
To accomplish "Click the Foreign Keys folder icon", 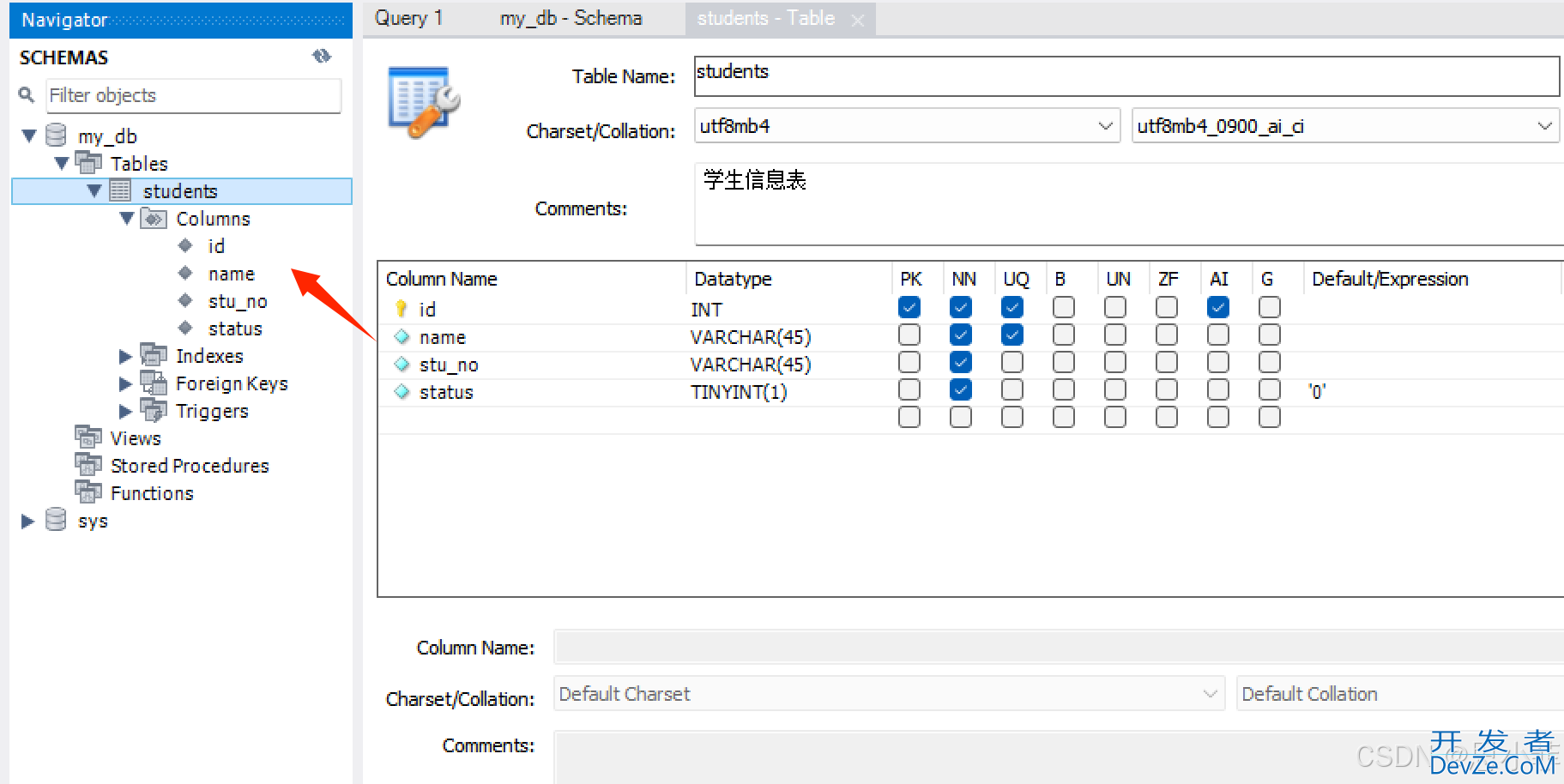I will pyautogui.click(x=154, y=383).
